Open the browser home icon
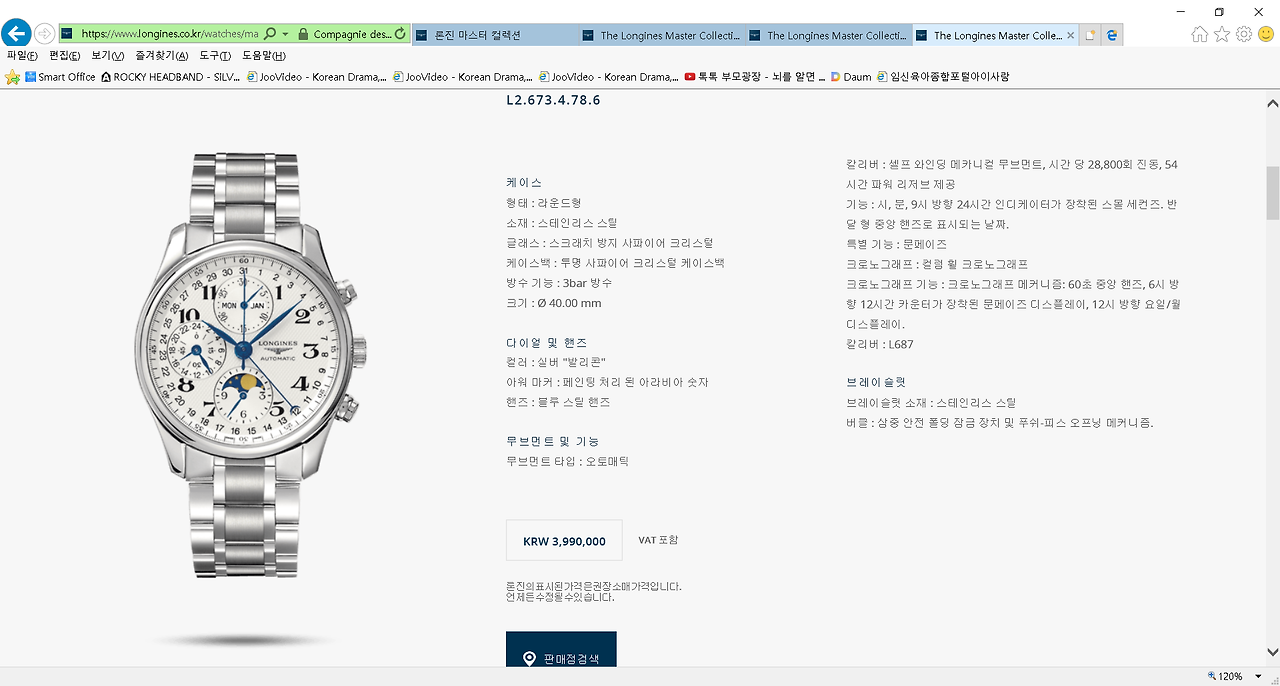 pos(1200,34)
